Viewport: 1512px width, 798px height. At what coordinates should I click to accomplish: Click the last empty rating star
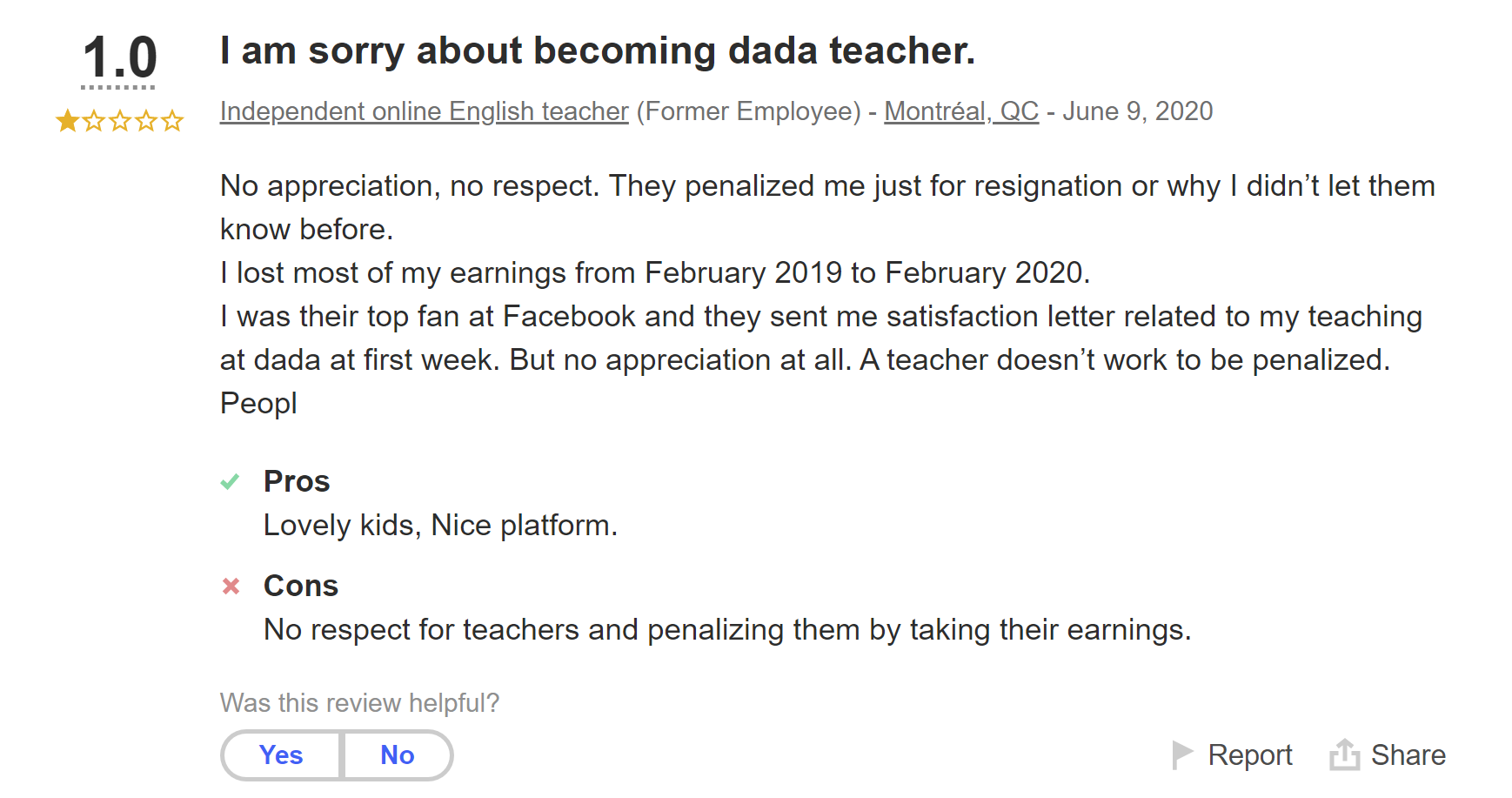[x=172, y=121]
